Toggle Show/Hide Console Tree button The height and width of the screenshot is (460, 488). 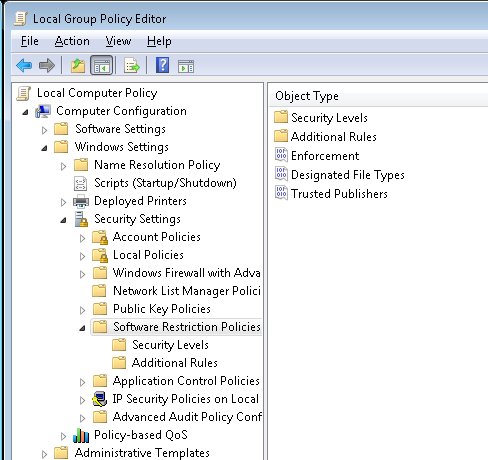101,65
